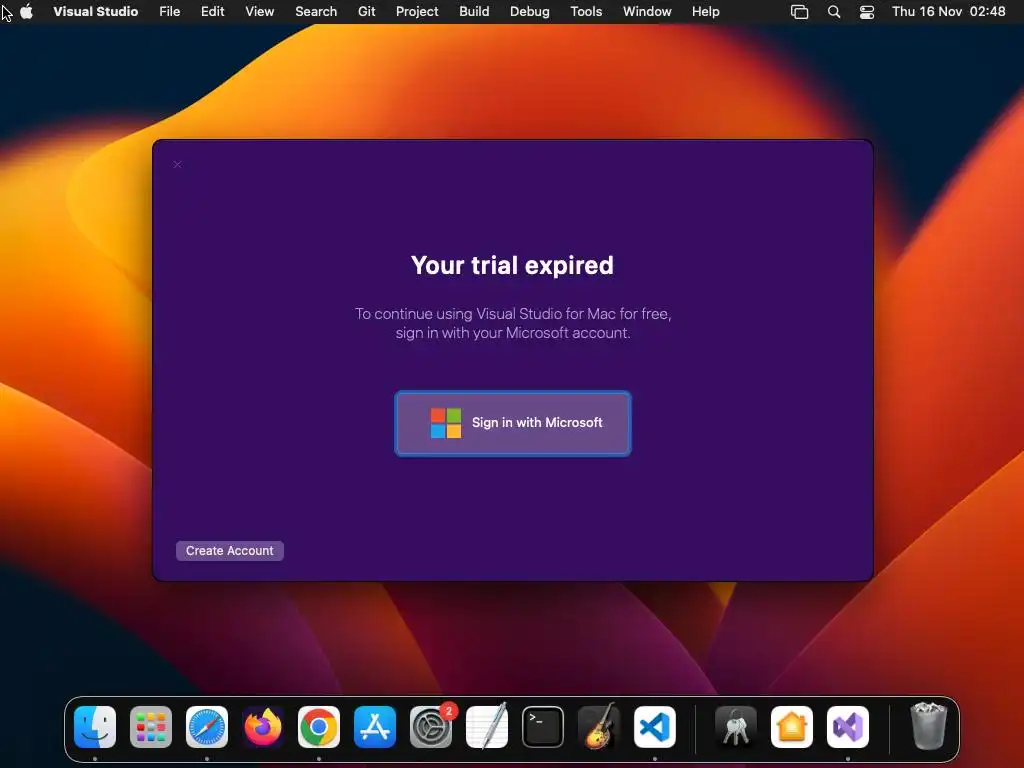Click the purple Visual Studio Dock icon
Image resolution: width=1024 pixels, height=768 pixels.
pos(848,727)
